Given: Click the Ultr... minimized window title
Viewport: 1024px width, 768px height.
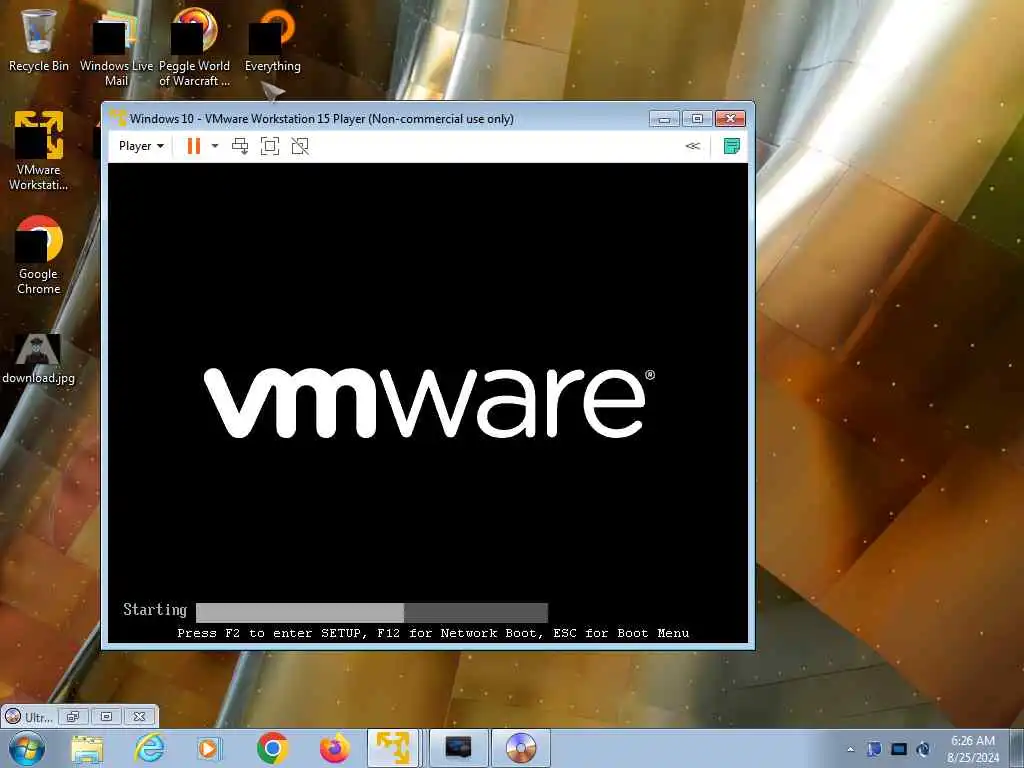Looking at the screenshot, I should 39,717.
